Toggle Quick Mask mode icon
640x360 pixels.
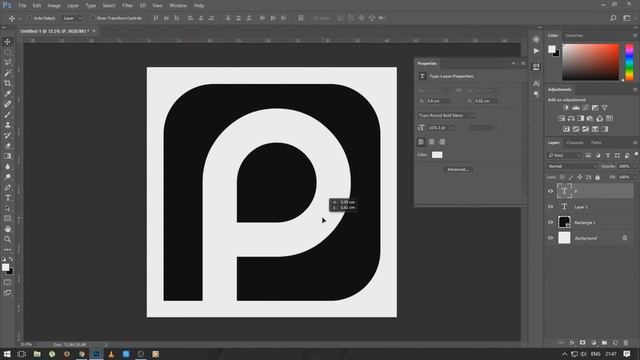coord(7,282)
